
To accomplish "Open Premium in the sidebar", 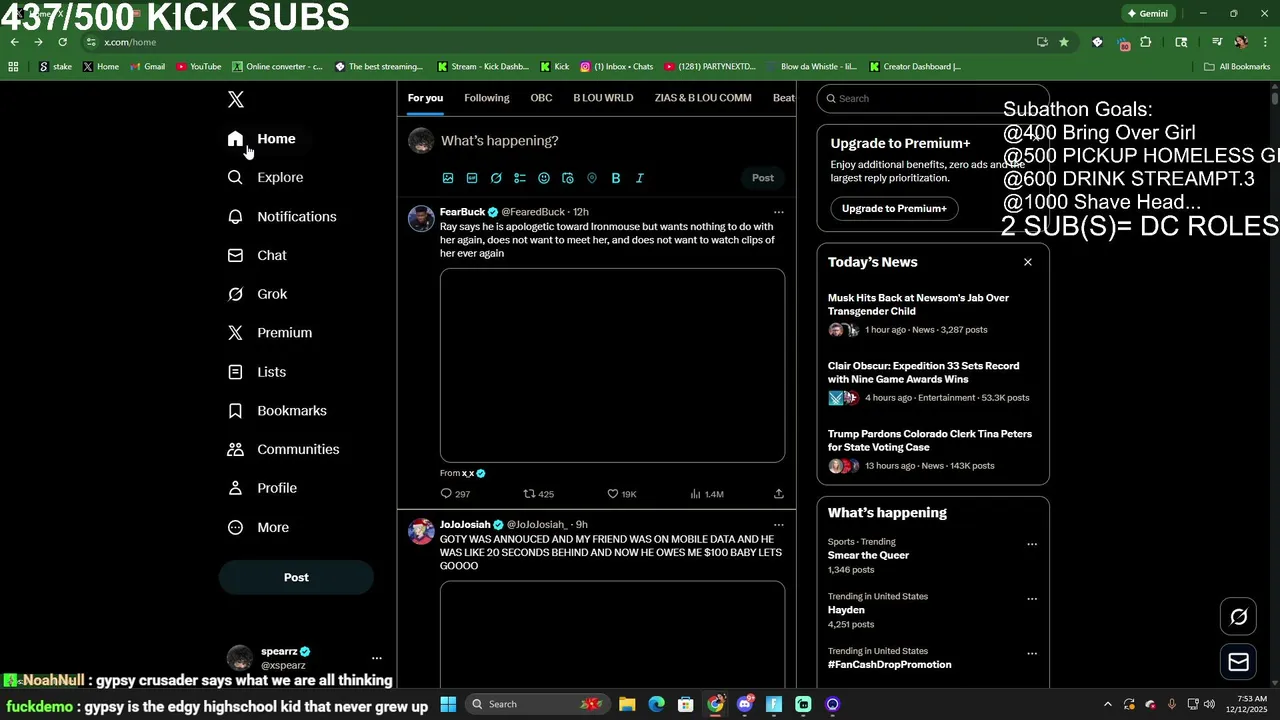I will [270, 333].
